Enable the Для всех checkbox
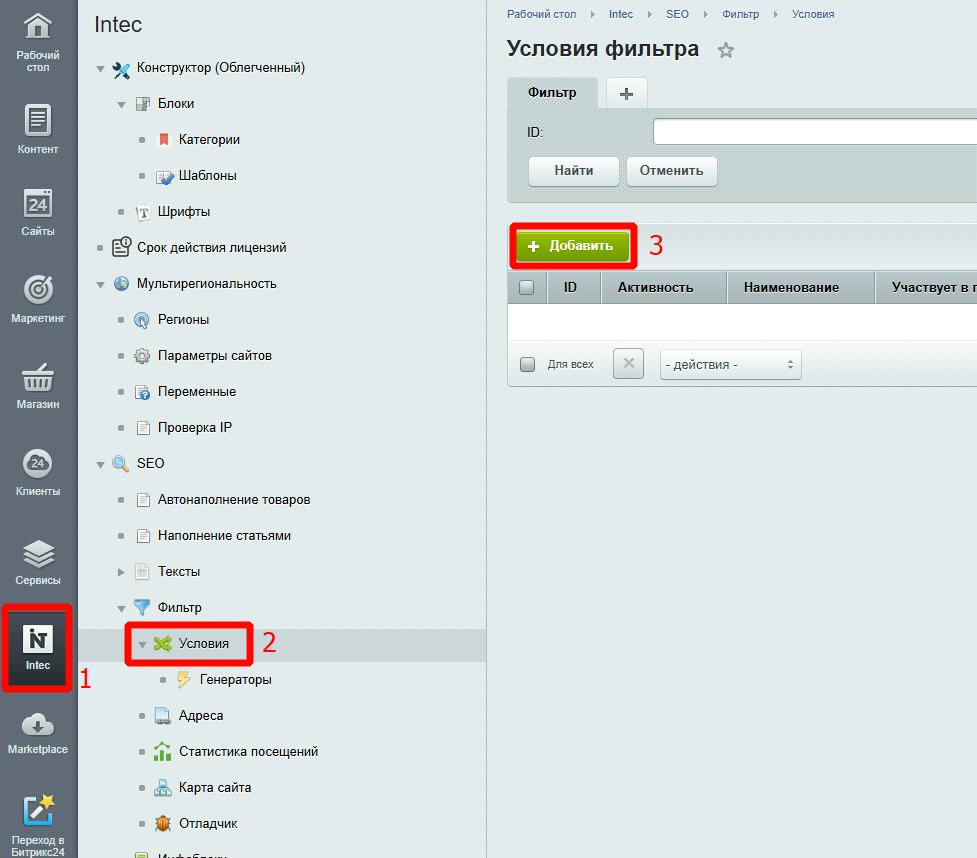 coord(528,365)
